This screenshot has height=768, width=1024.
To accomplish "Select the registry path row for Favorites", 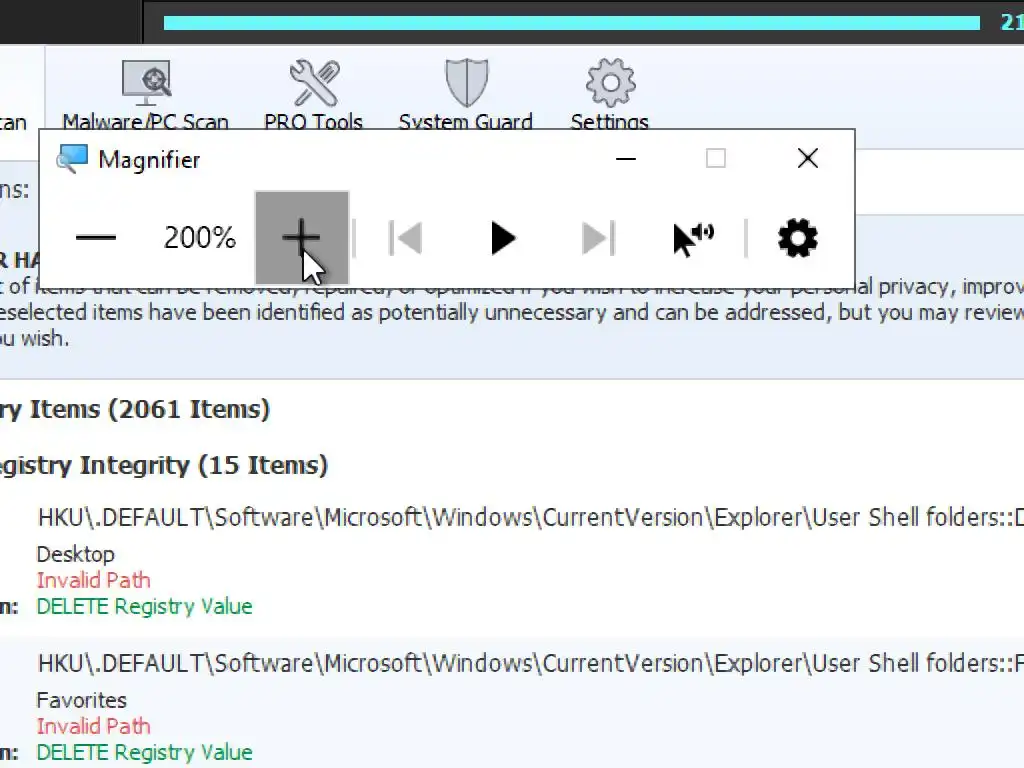I will pyautogui.click(x=530, y=664).
